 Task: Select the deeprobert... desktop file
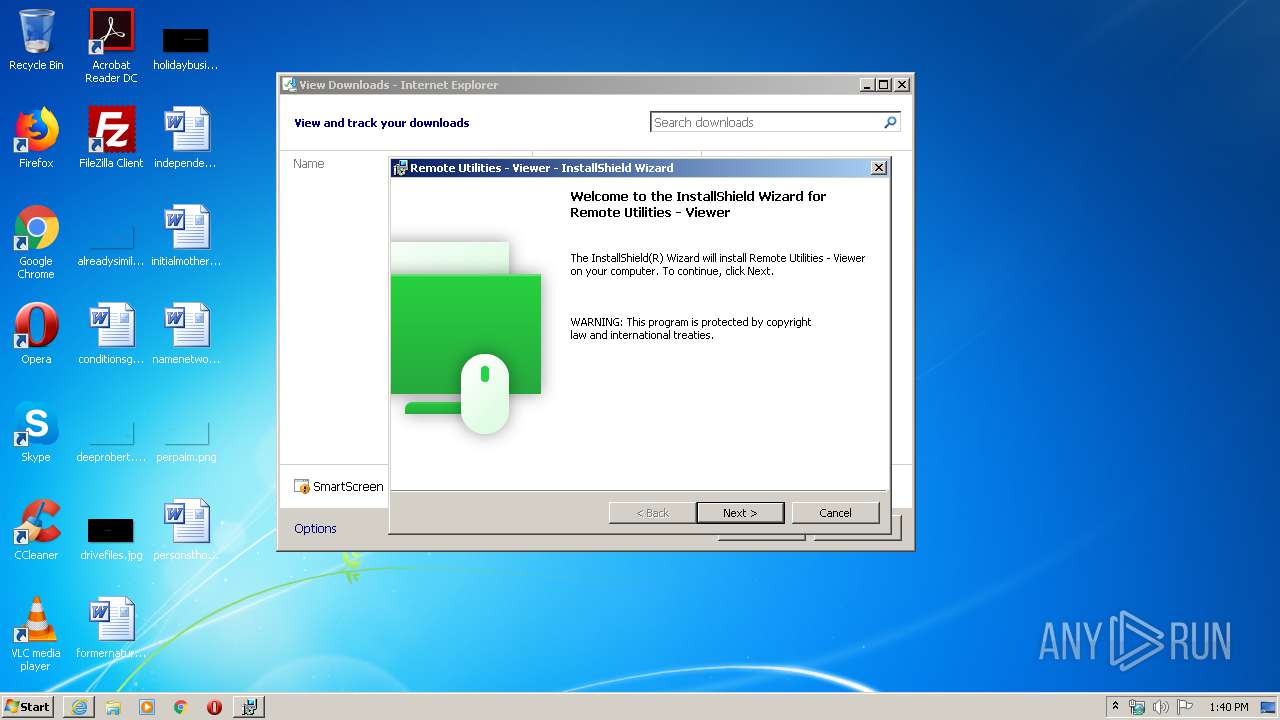pyautogui.click(x=111, y=442)
